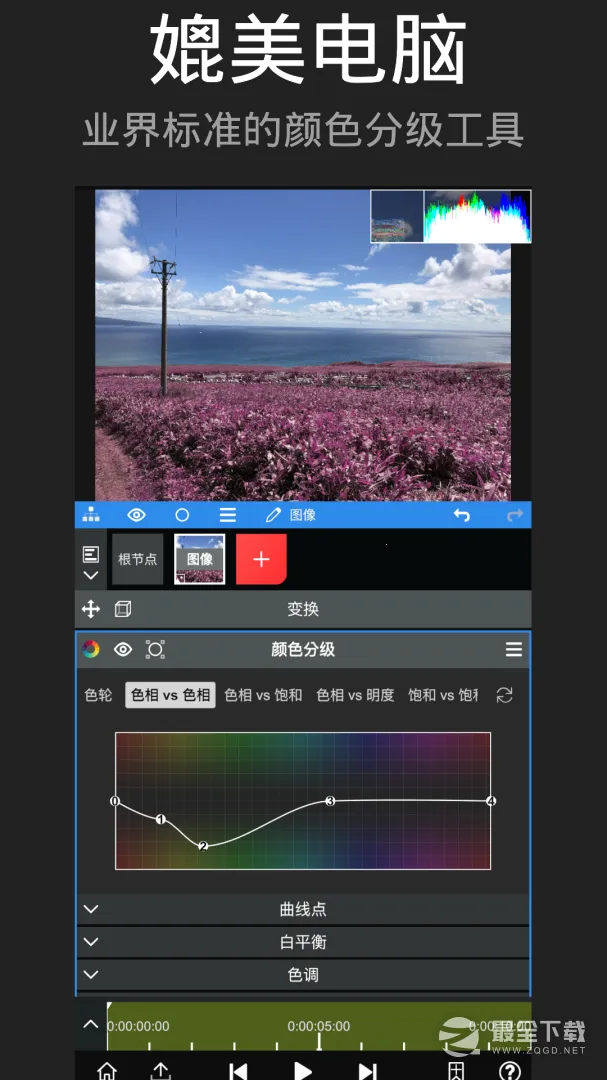Expand the 白平衡 section
This screenshot has width=607, height=1080.
pos(303,942)
